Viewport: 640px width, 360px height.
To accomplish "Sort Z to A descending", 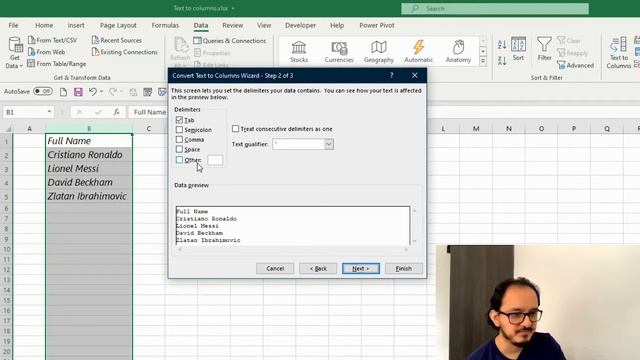I will tap(502, 61).
